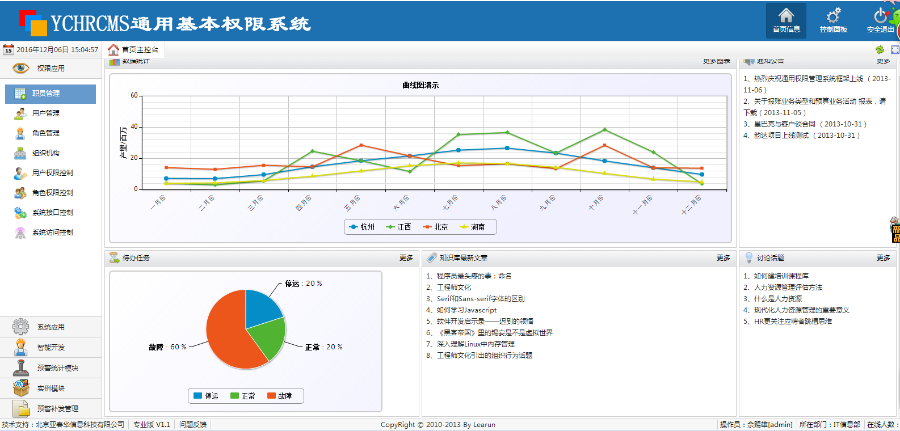
Task: Click 更多图表 link above line chart
Action: pyautogui.click(x=716, y=62)
